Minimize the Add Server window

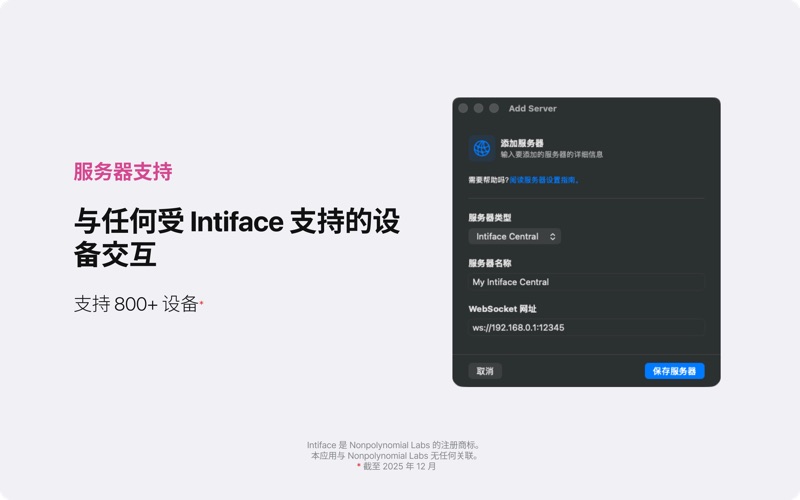click(478, 108)
